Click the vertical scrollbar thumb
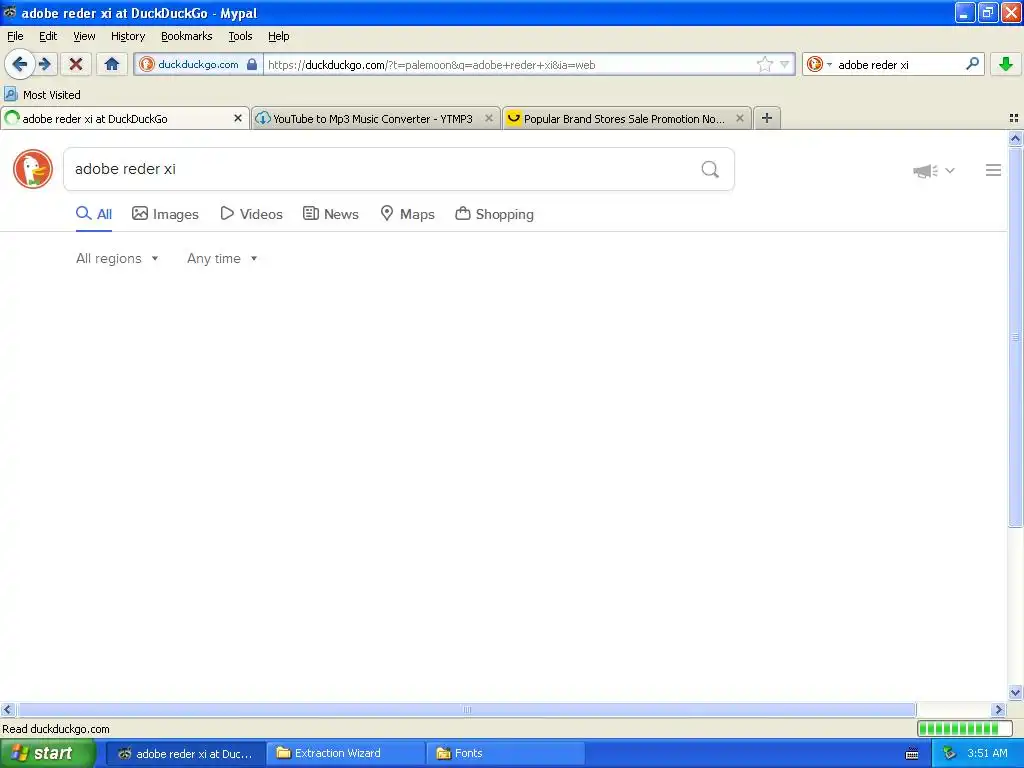This screenshot has height=768, width=1024. (x=1015, y=337)
